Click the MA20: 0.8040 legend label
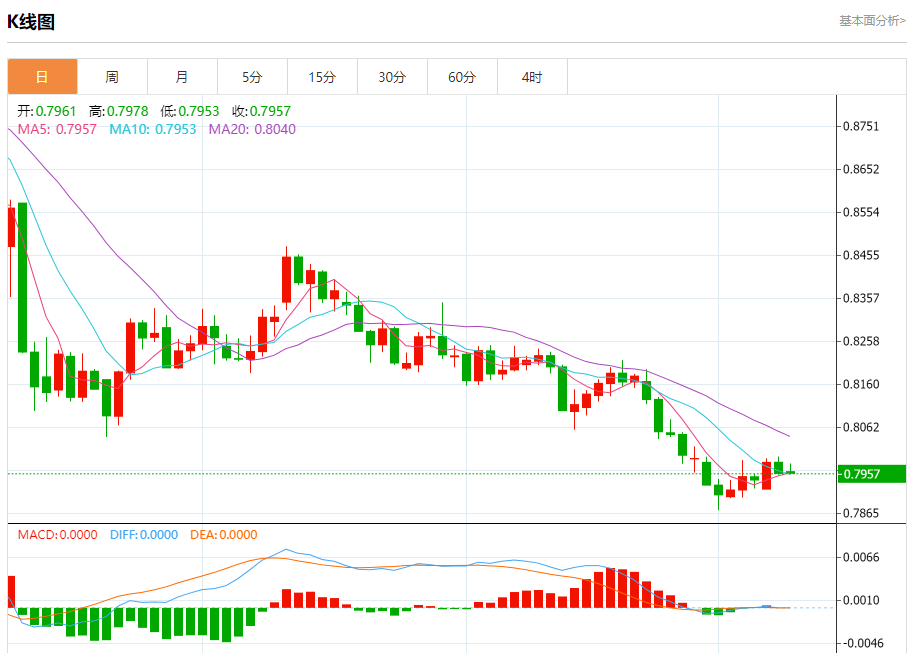 point(252,129)
